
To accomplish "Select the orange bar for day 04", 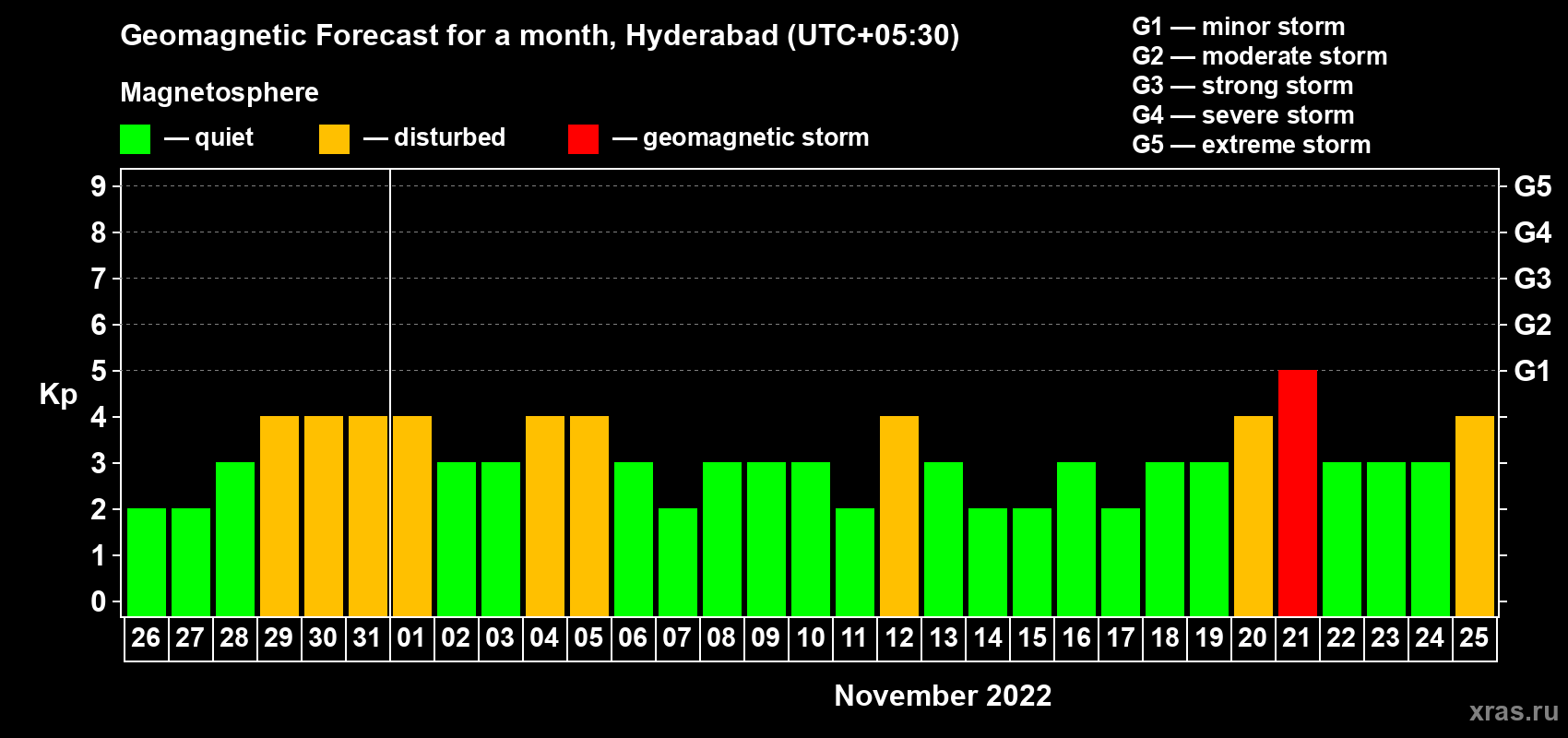I will 545,516.
